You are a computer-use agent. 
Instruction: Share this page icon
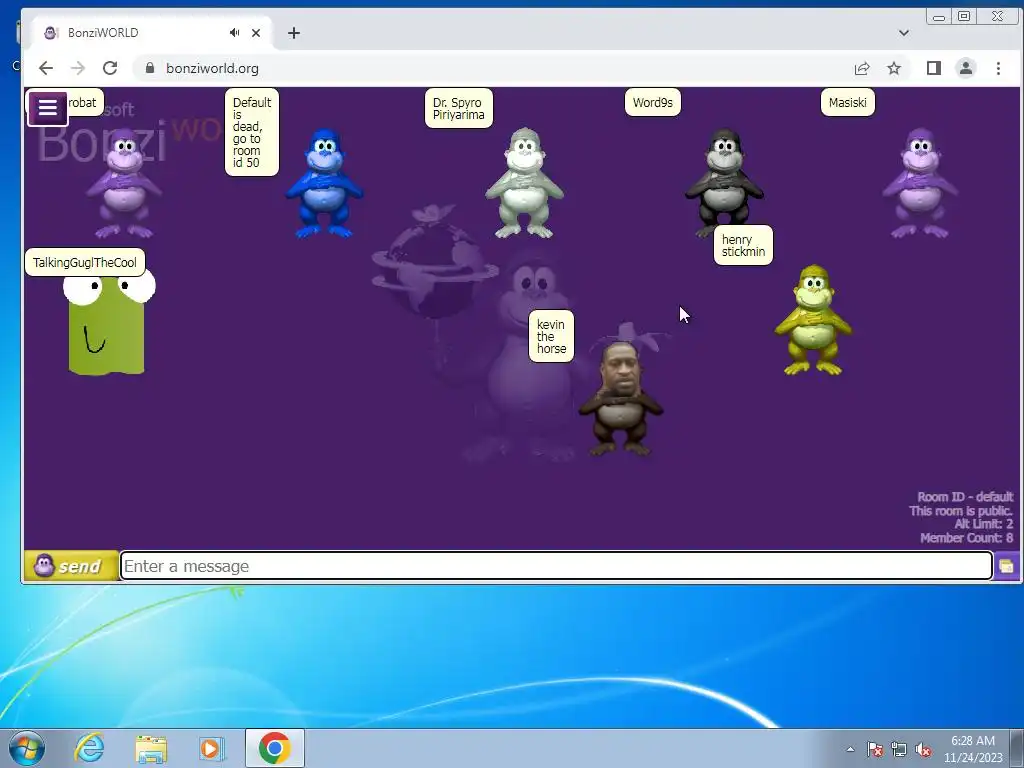tap(862, 68)
